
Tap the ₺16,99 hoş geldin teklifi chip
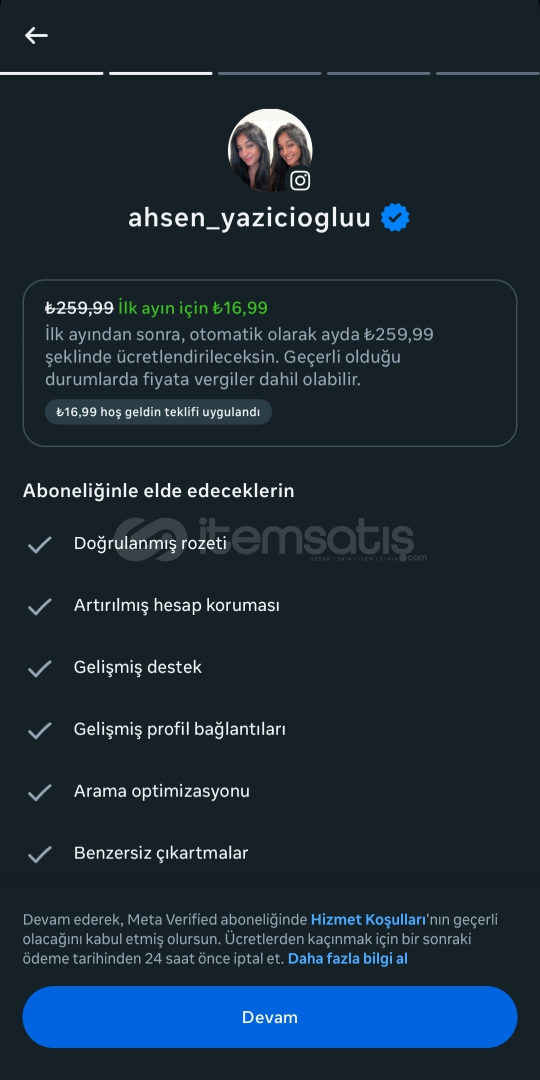[158, 412]
